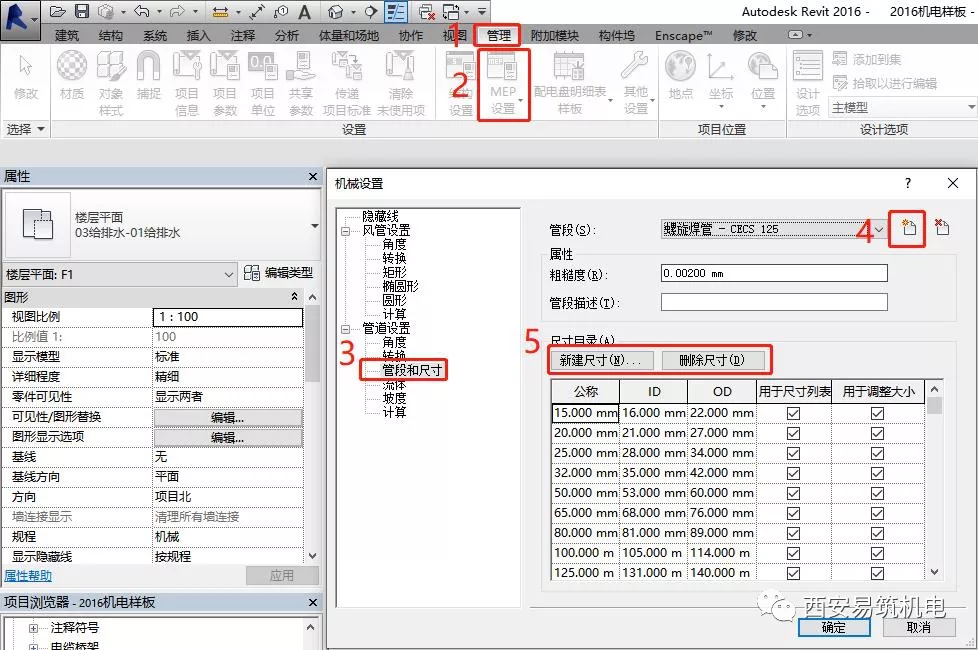The image size is (978, 650).
Task: Switch to the 建筑 ribbon tab
Action: pos(67,36)
